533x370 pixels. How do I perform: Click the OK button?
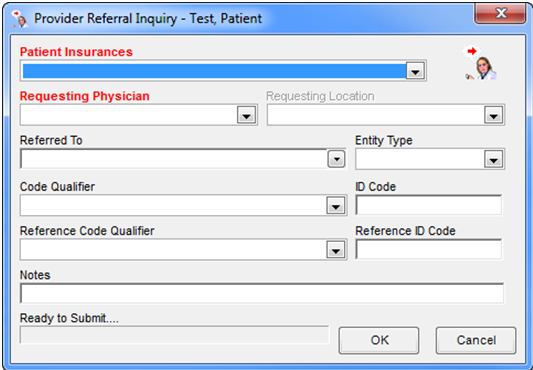pos(379,340)
